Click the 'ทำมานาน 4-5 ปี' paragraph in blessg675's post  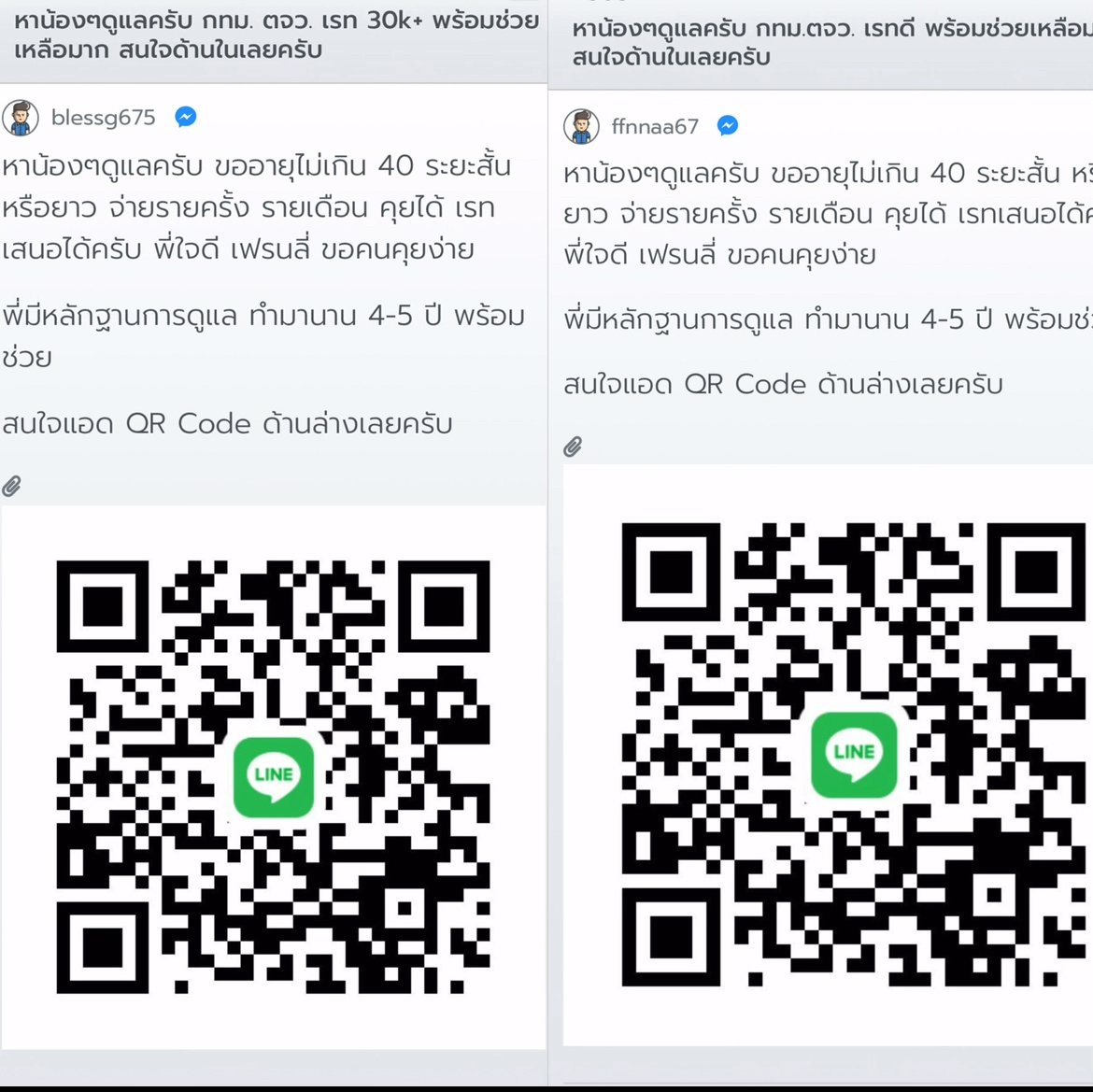263,336
